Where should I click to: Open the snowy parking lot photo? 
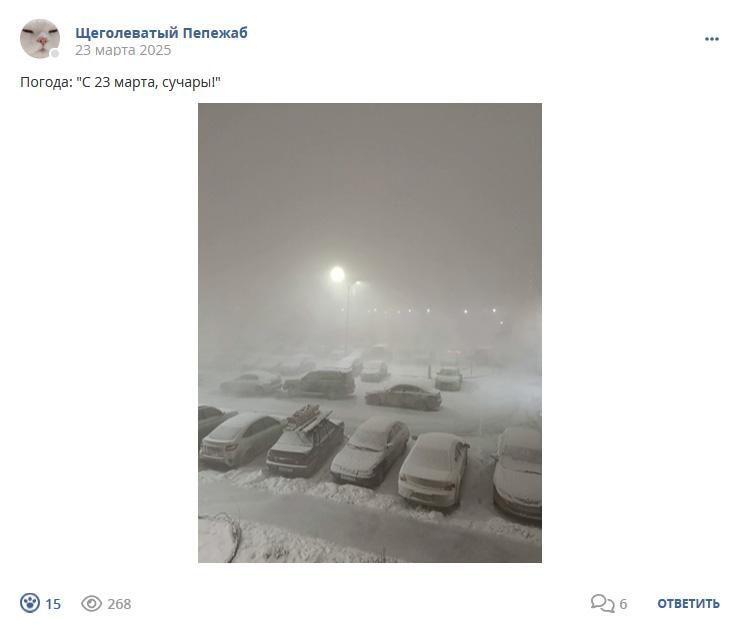pyautogui.click(x=370, y=333)
